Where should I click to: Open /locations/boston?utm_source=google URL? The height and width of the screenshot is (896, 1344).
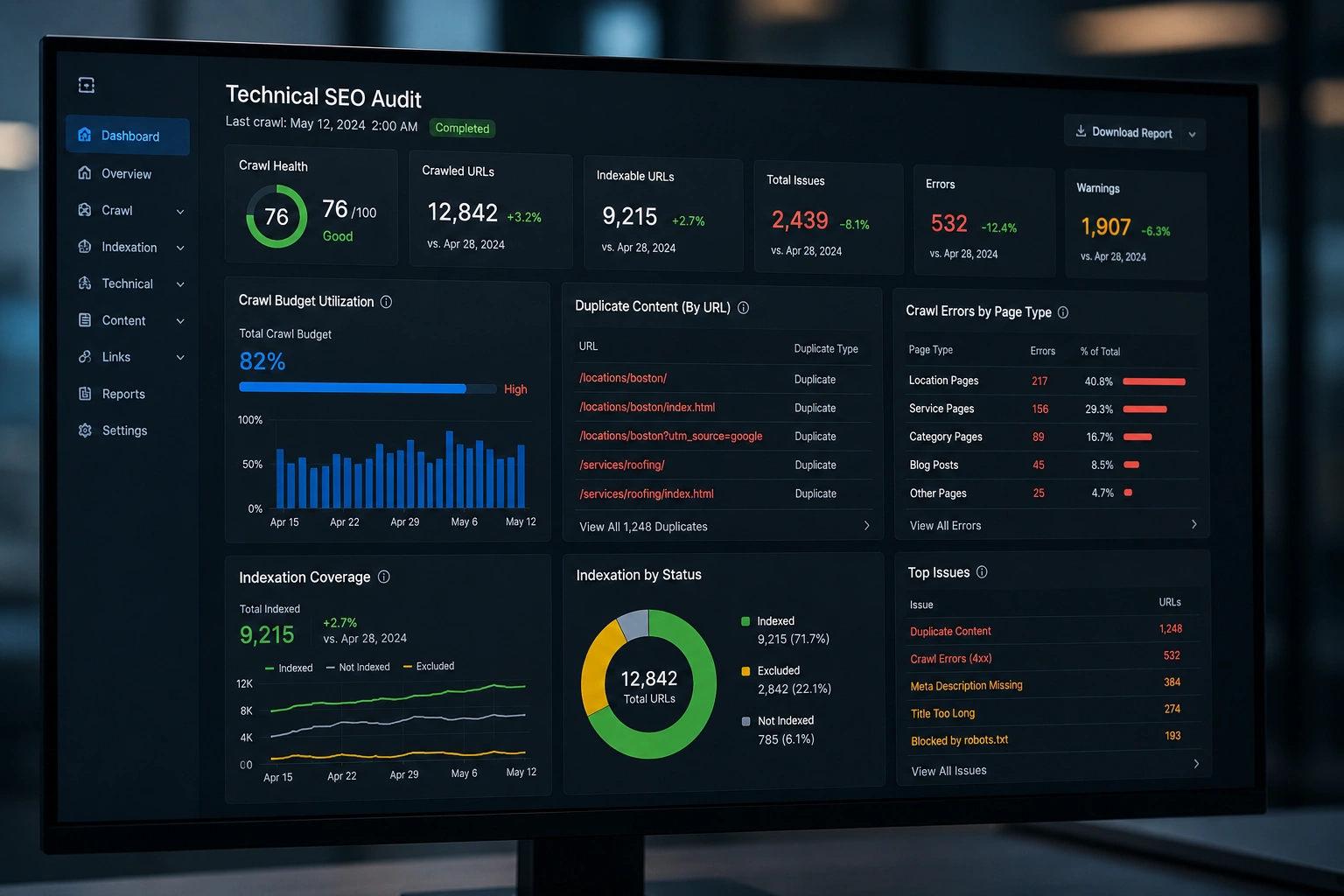671,436
